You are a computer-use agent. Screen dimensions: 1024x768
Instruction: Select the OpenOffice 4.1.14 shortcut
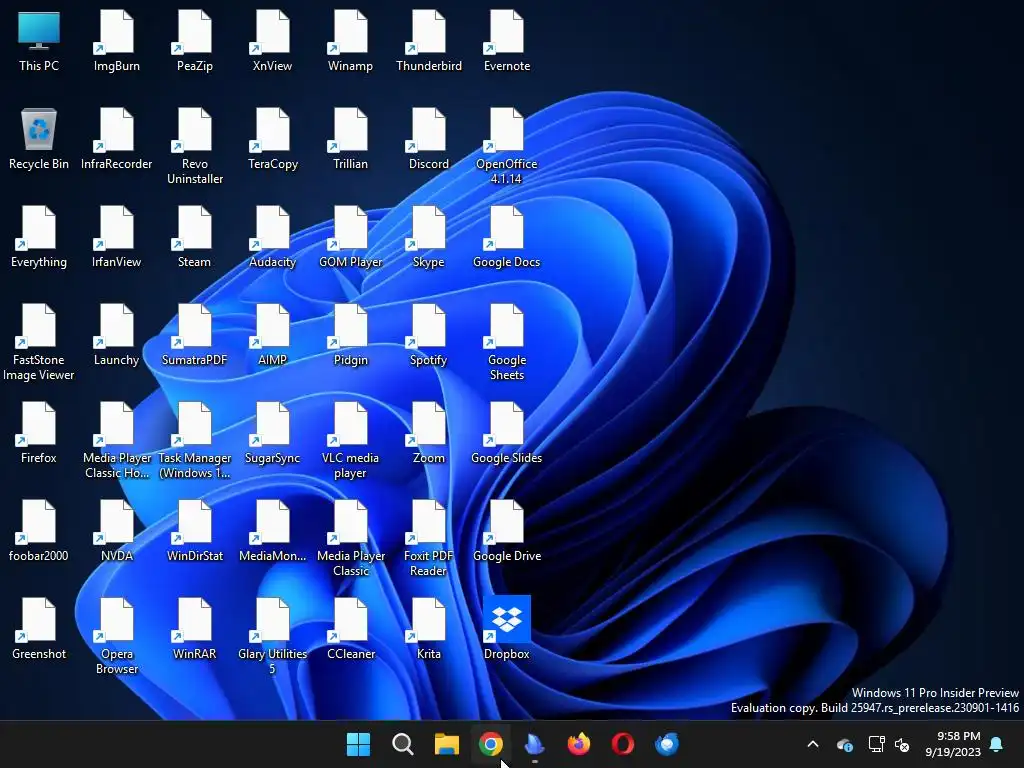(x=507, y=147)
